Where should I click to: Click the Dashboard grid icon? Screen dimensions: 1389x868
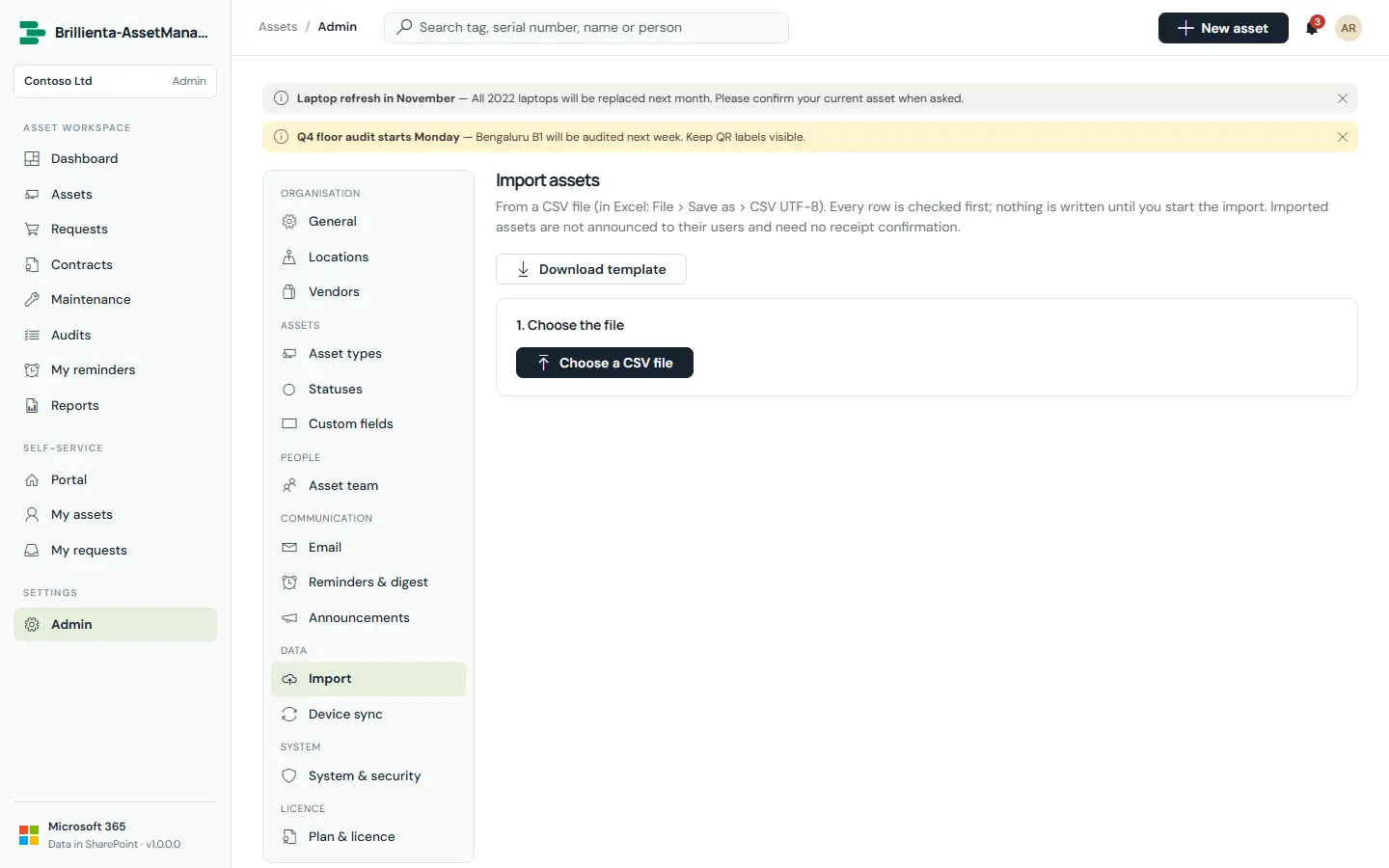pos(32,159)
